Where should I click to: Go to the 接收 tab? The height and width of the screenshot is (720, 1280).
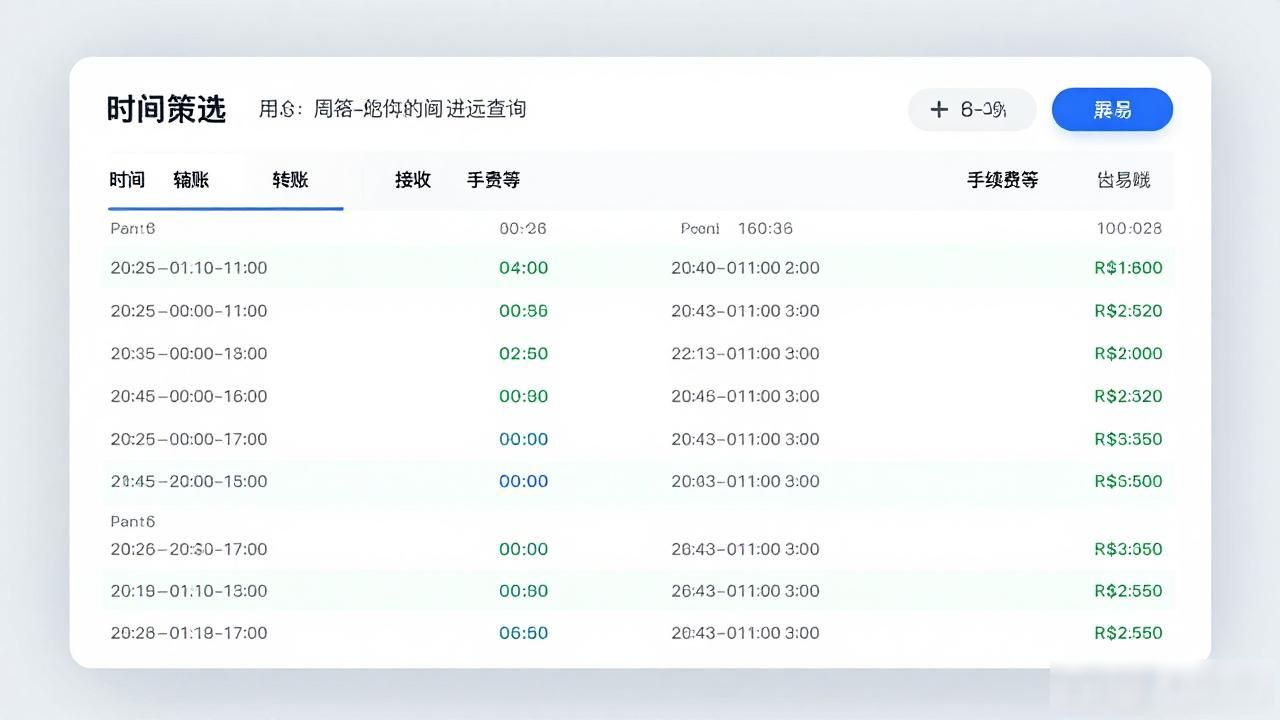pos(412,180)
